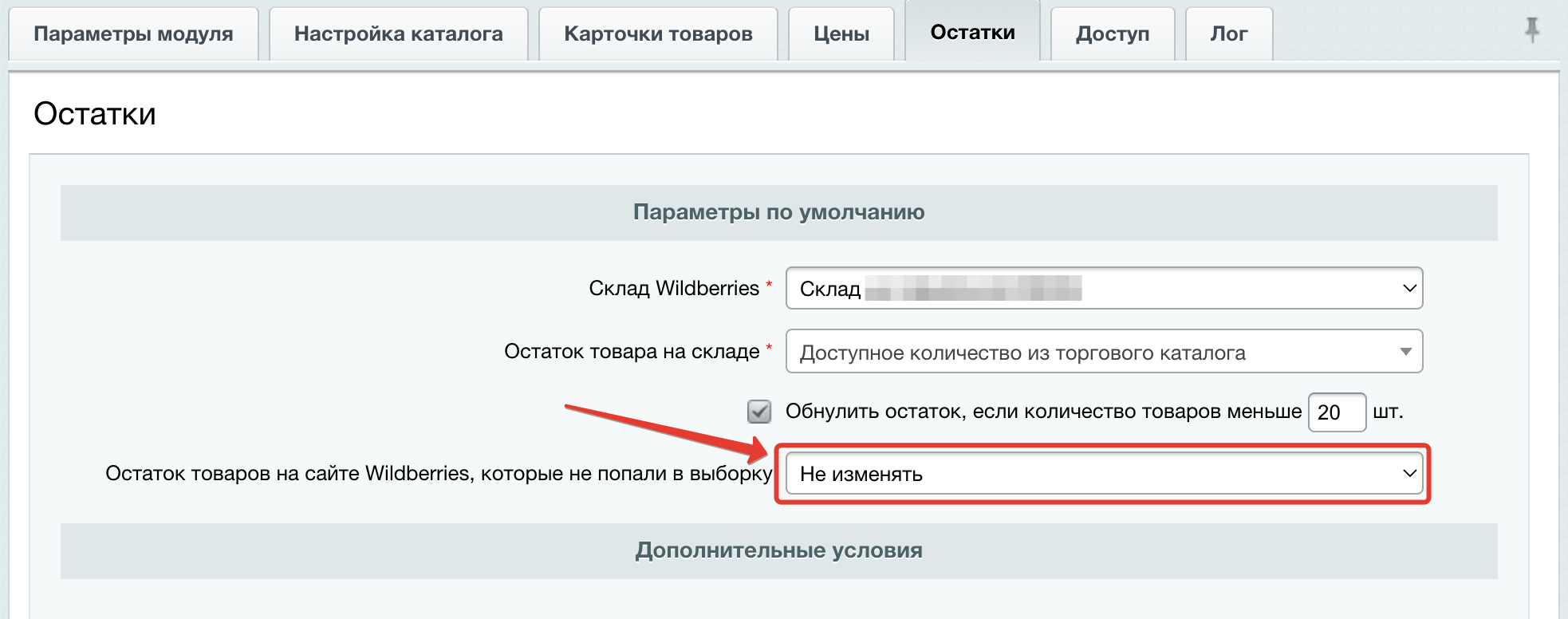The height and width of the screenshot is (619, 1568).
Task: Open the Цены tab
Action: pyautogui.click(x=841, y=34)
